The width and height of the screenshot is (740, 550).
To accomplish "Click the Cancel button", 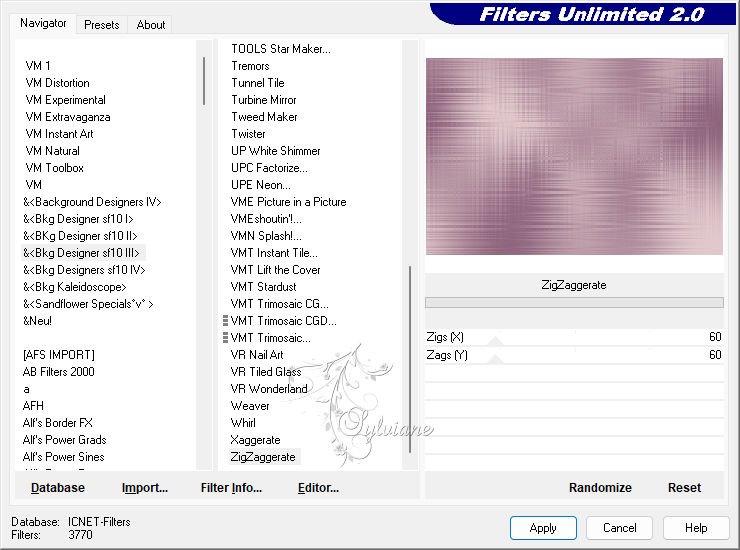I will point(619,527).
